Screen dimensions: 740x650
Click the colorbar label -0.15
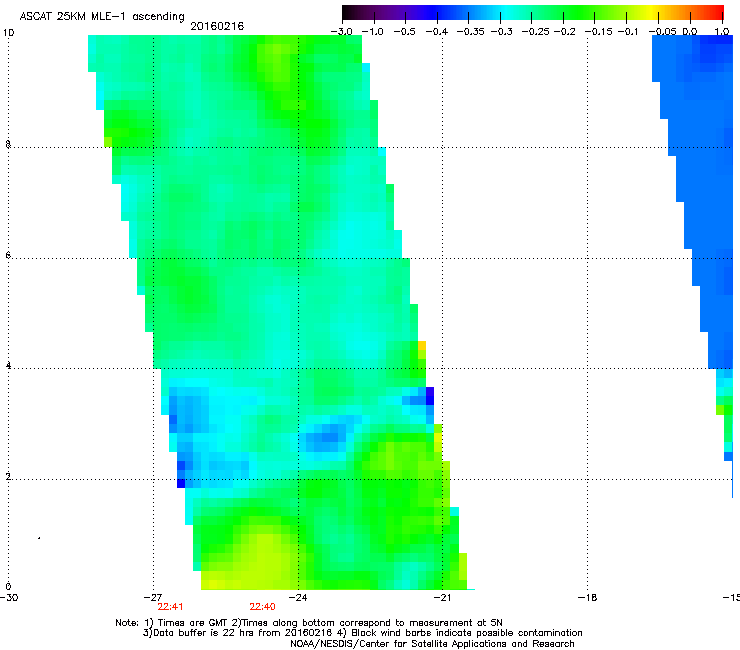coord(598,32)
